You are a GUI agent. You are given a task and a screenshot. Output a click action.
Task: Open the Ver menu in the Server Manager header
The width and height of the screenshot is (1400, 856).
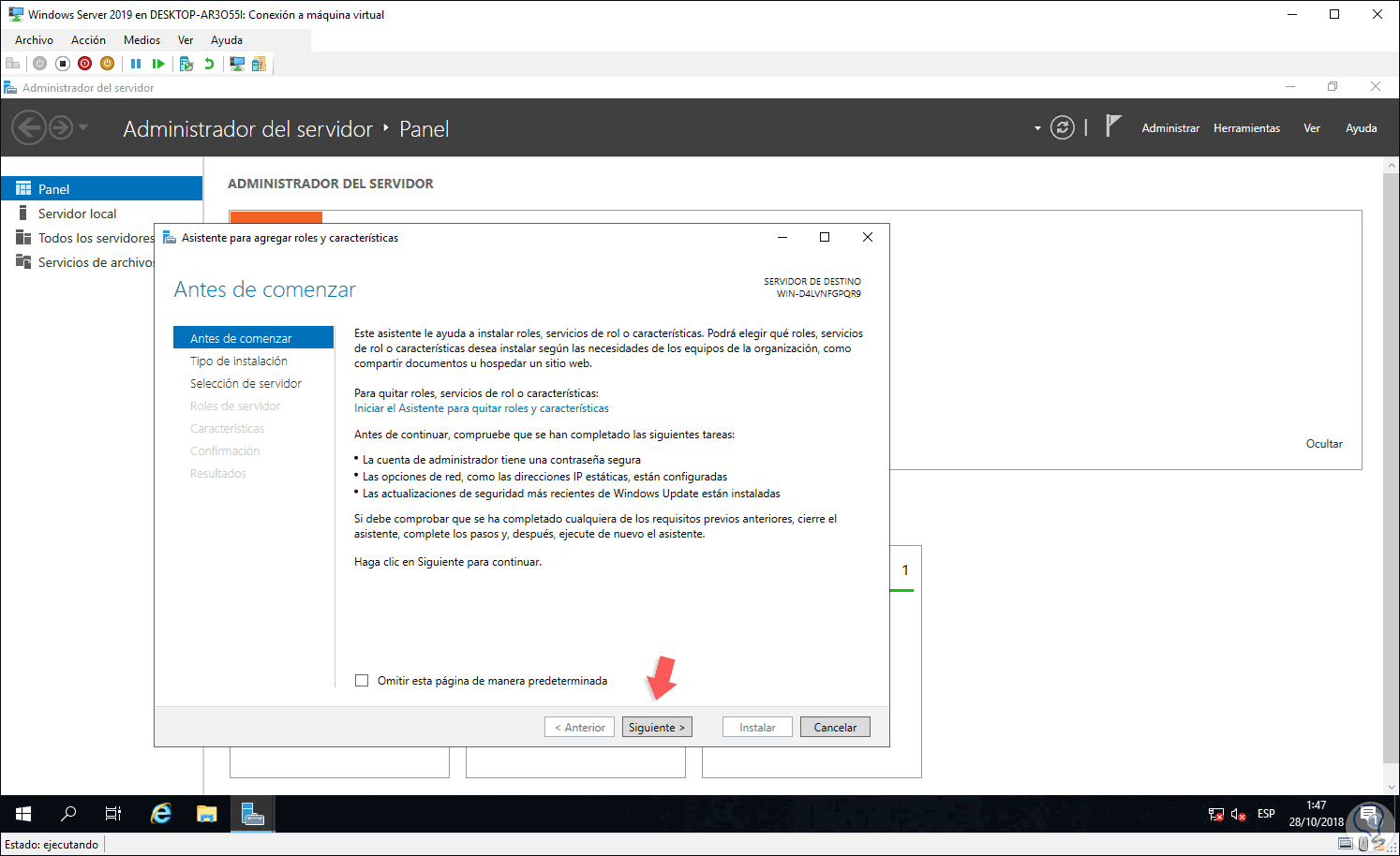1312,128
